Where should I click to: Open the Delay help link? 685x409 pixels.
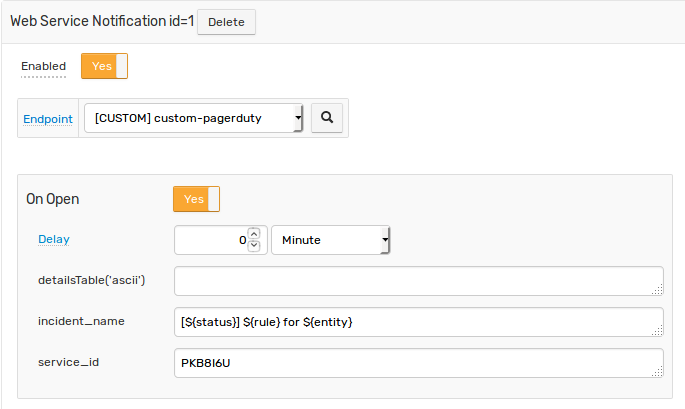[54, 239]
